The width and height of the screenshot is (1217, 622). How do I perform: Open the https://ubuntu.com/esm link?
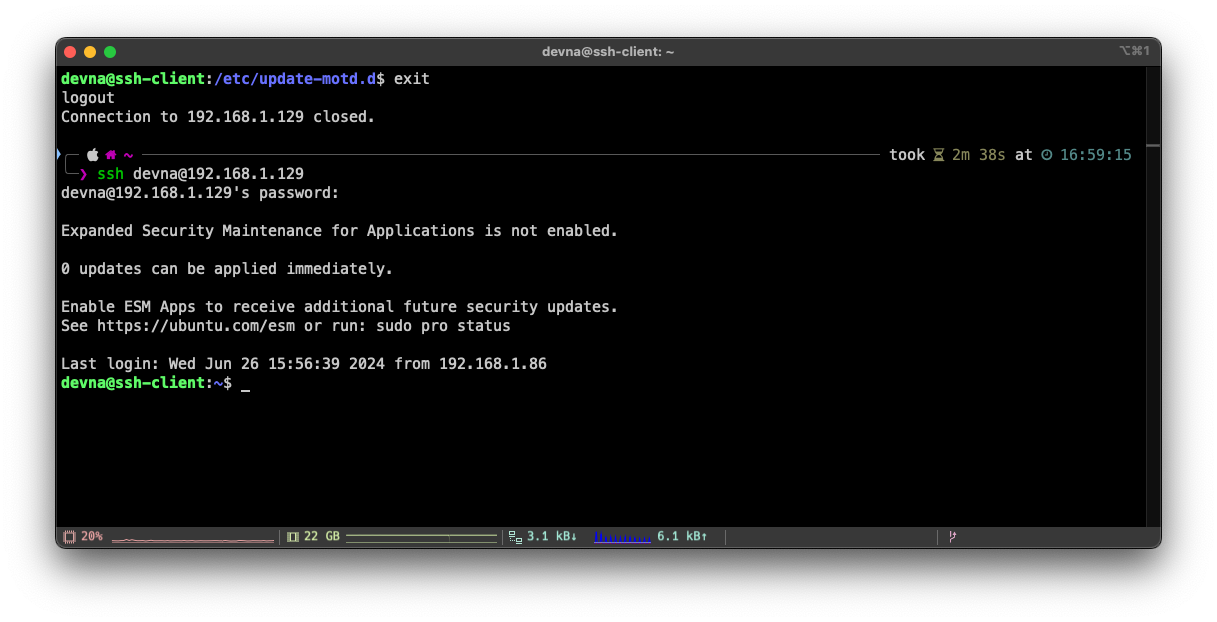pyautogui.click(x=198, y=326)
